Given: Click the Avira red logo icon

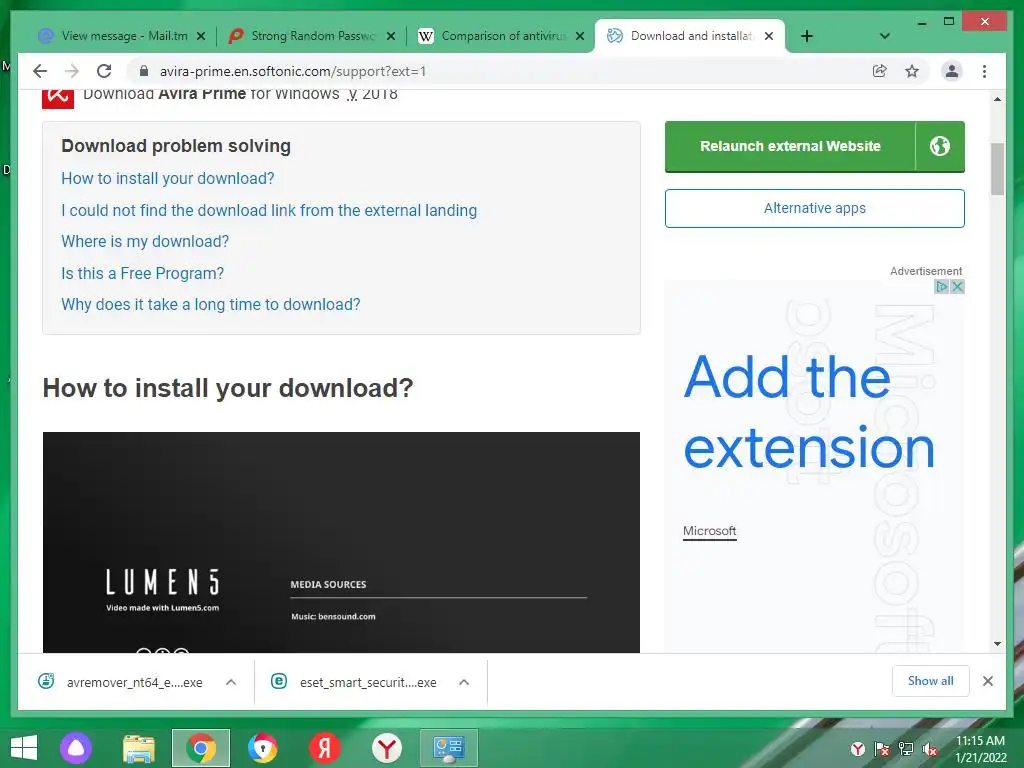Looking at the screenshot, I should tap(57, 98).
